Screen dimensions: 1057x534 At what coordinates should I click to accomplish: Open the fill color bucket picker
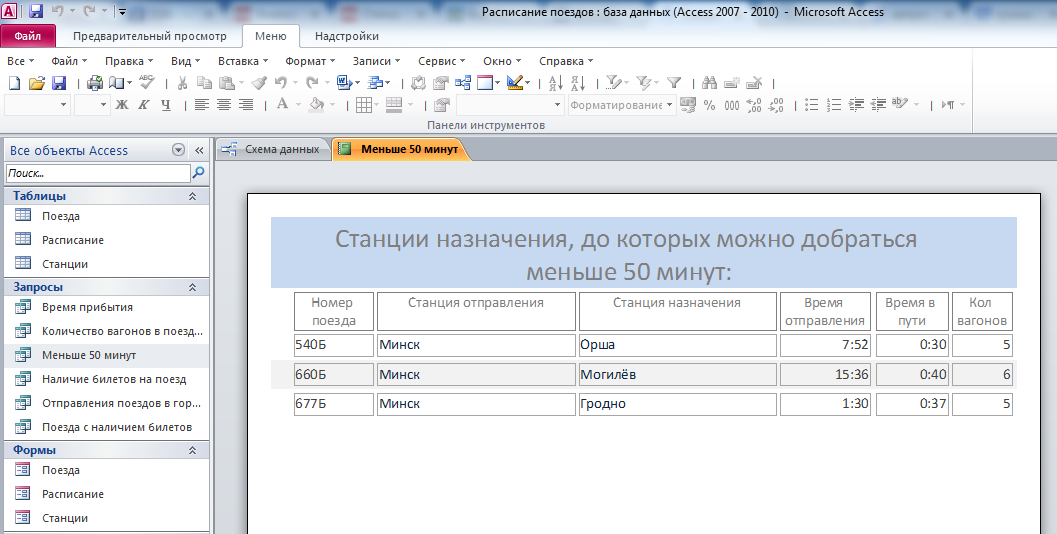click(x=317, y=105)
